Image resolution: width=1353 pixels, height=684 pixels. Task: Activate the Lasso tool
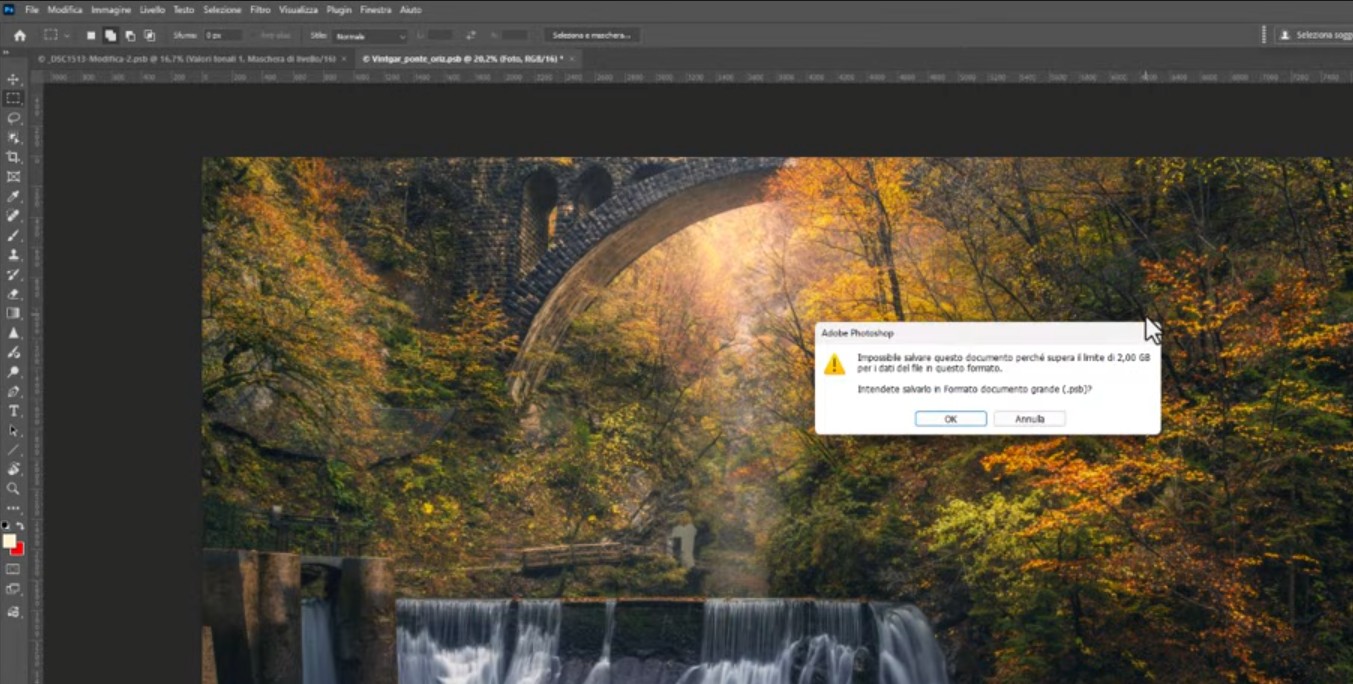point(13,115)
